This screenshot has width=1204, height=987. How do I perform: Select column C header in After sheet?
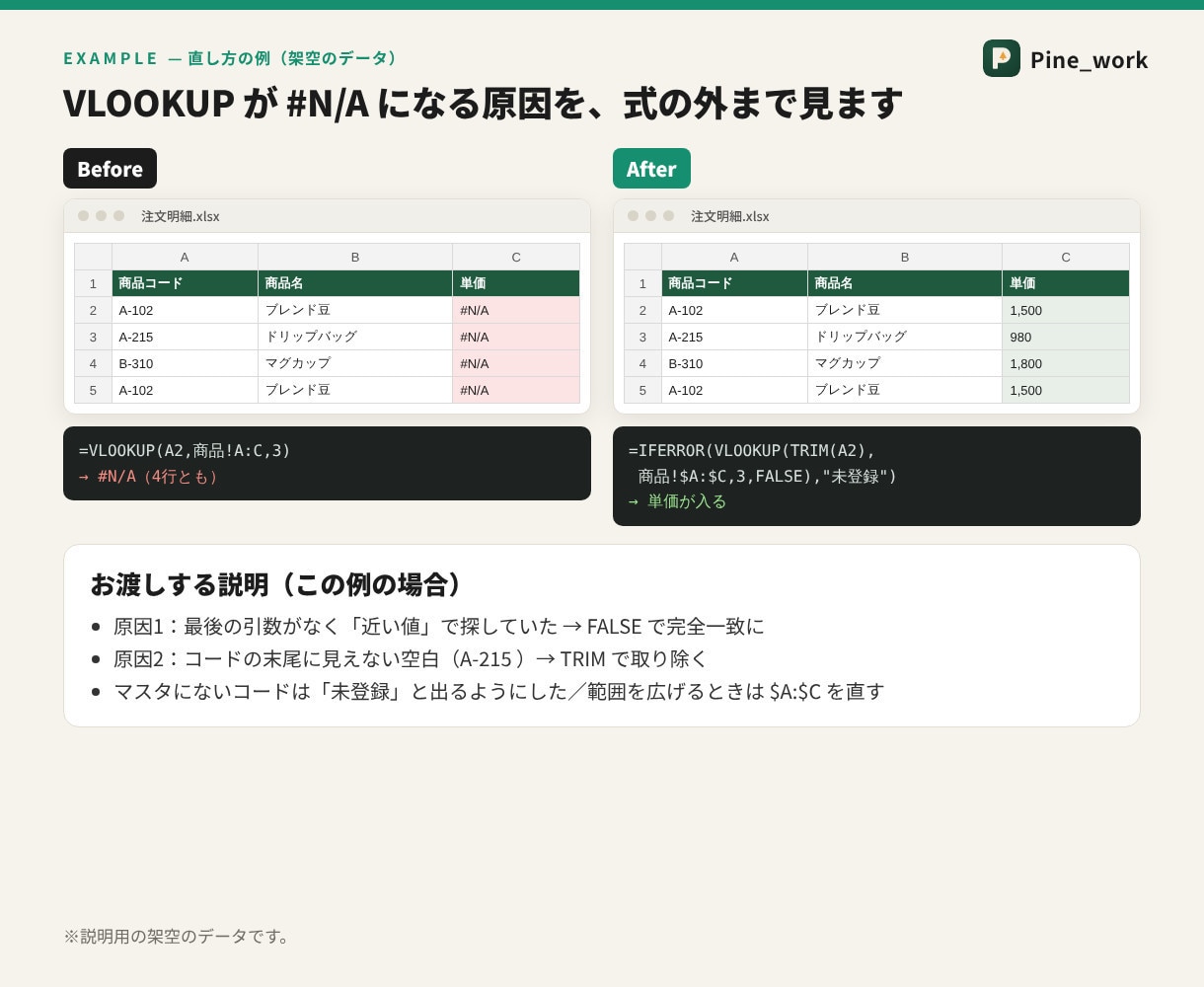[x=1066, y=257]
